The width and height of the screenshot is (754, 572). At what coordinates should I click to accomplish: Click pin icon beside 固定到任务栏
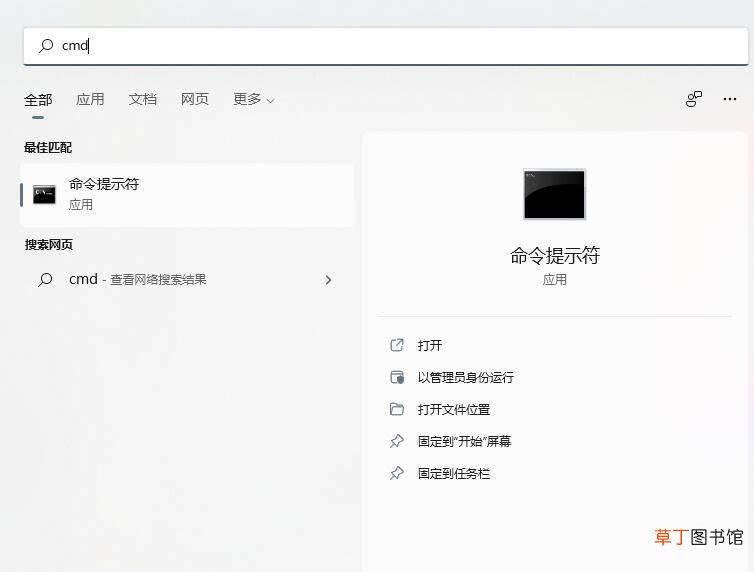tap(397, 473)
